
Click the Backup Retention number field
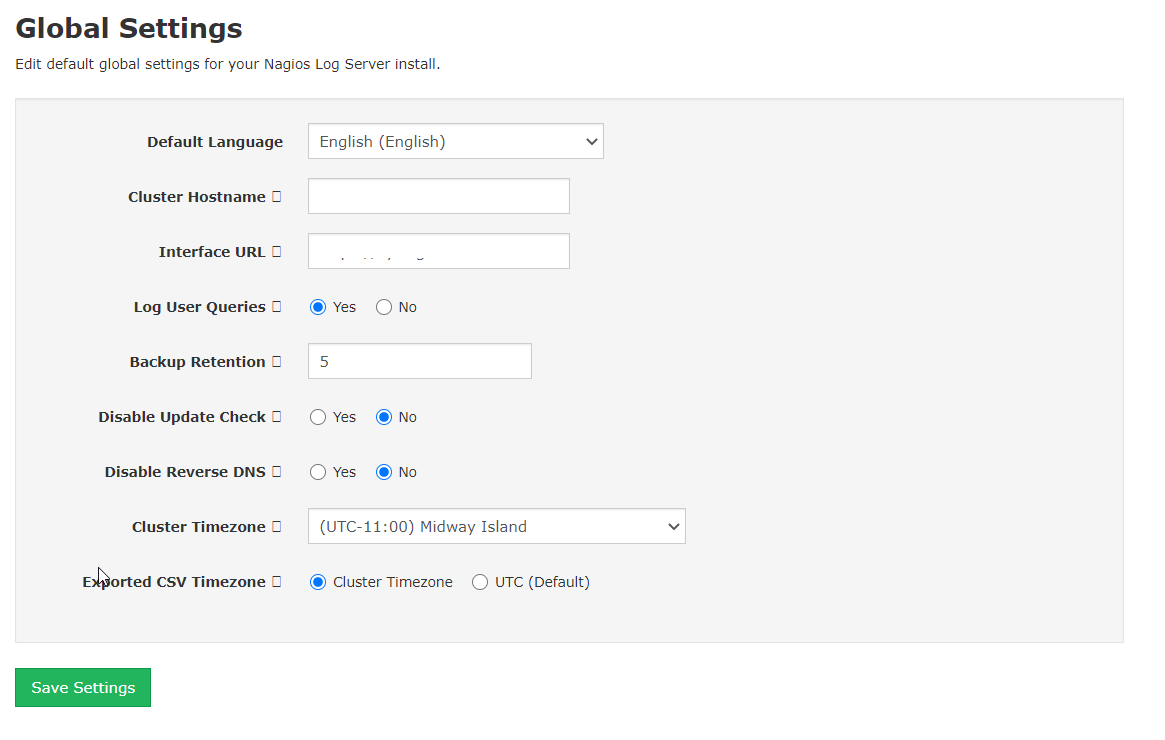coord(419,362)
